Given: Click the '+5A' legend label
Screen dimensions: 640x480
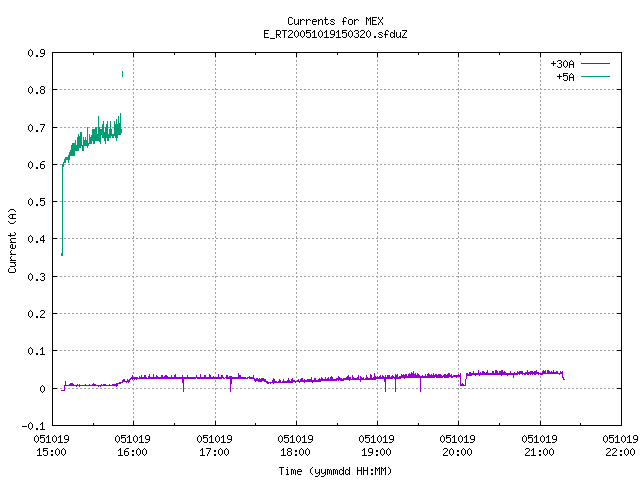Looking at the screenshot, I should [565, 77].
